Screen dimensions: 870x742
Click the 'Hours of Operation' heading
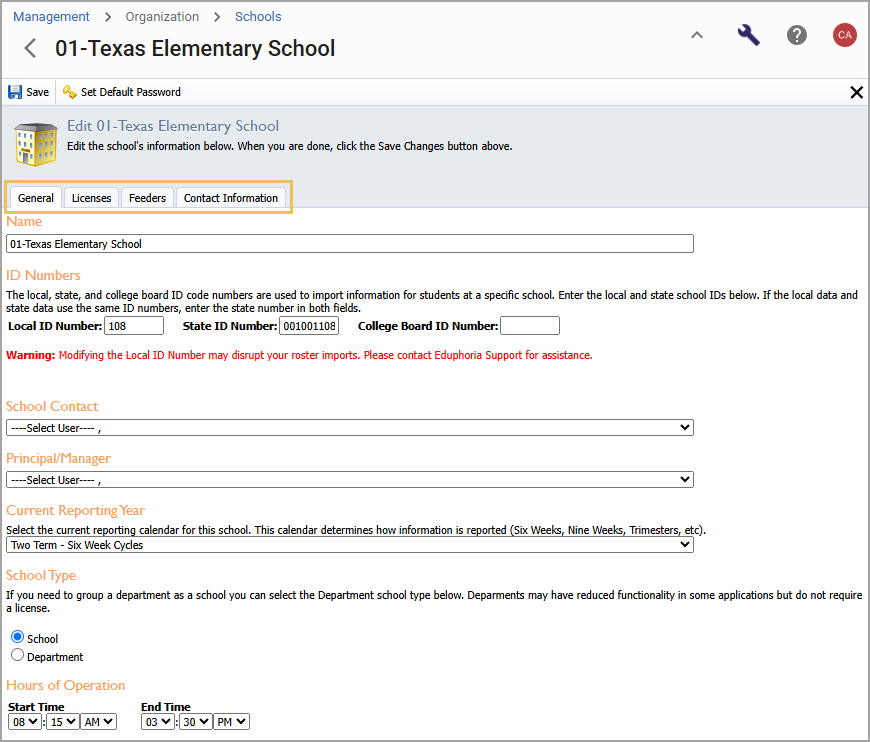65,685
